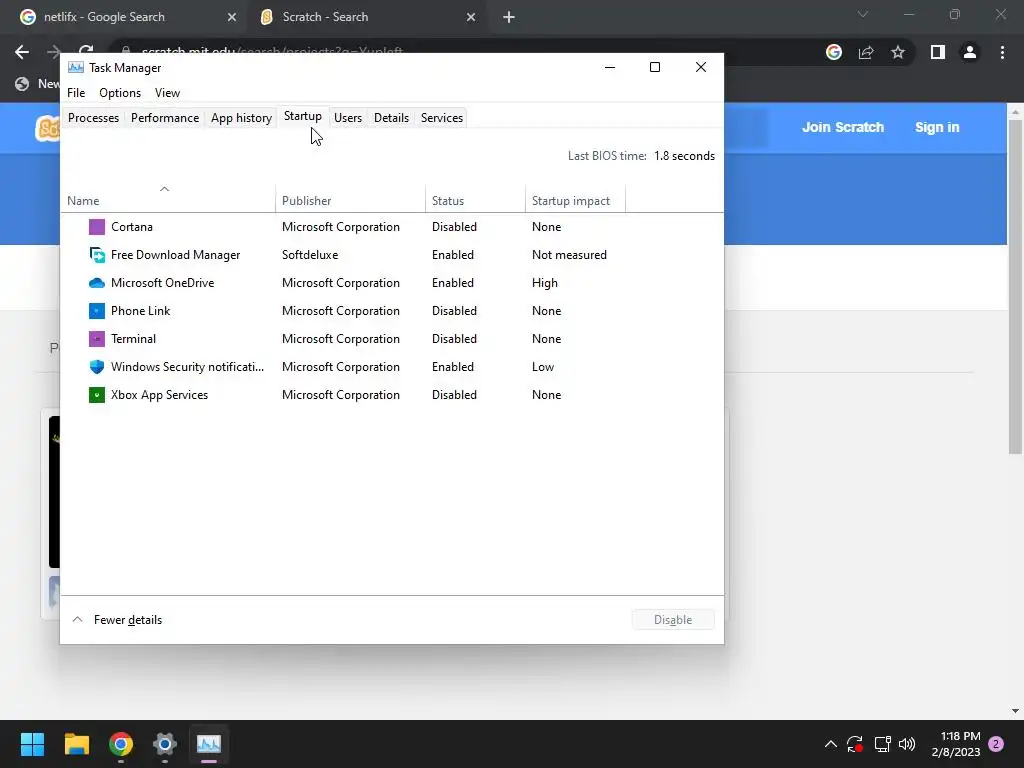Select the Startup tab
The width and height of the screenshot is (1024, 768).
[302, 116]
